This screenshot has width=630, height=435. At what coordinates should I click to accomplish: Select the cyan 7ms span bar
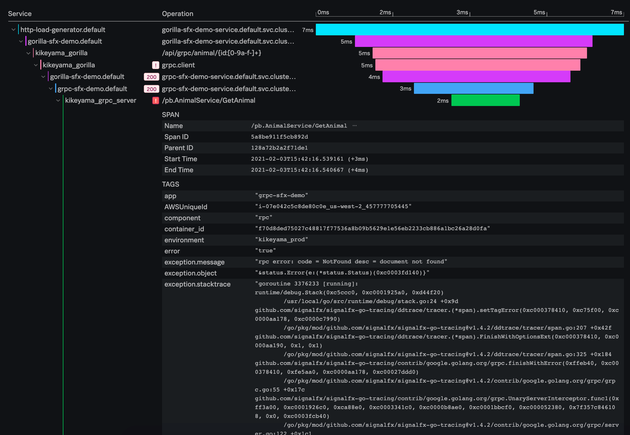pos(470,29)
